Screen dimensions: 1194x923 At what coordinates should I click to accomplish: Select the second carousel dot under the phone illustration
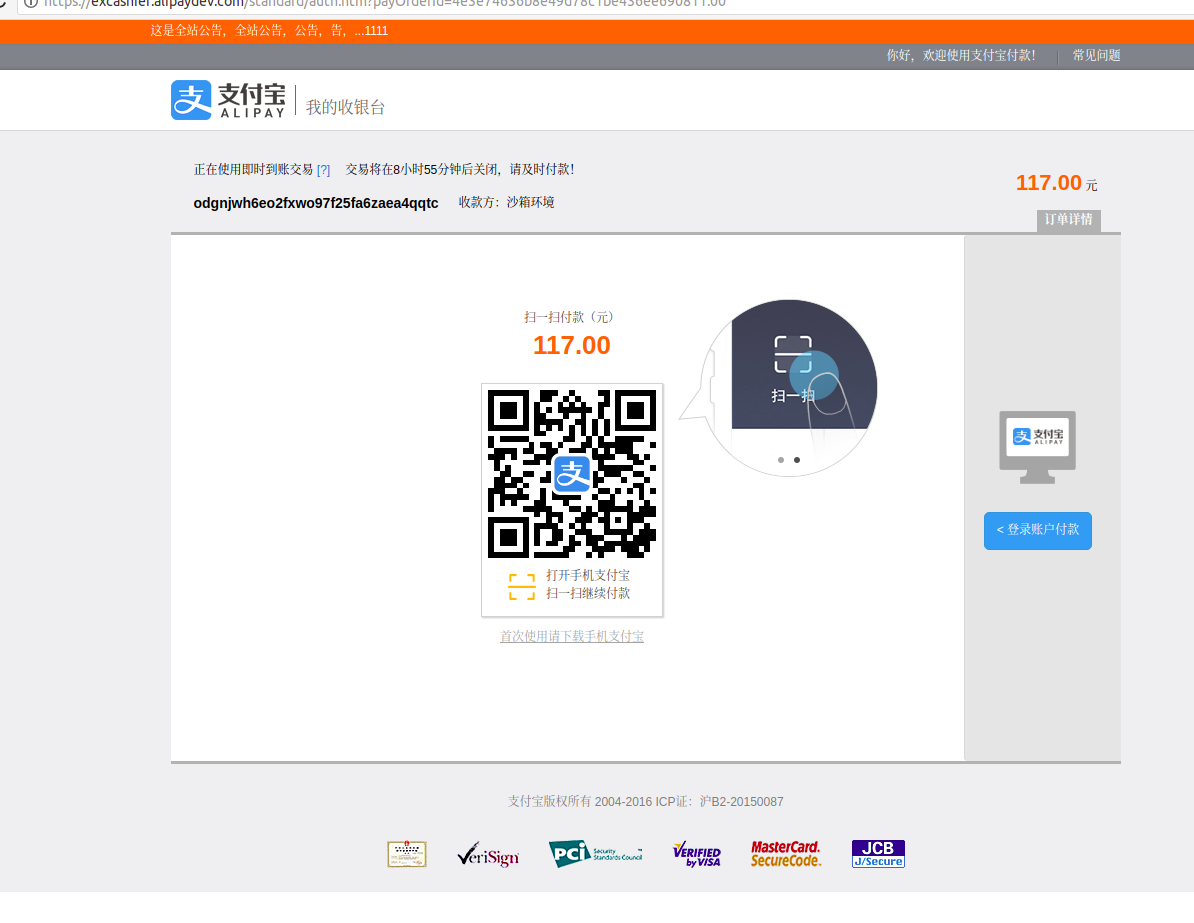pyautogui.click(x=797, y=460)
